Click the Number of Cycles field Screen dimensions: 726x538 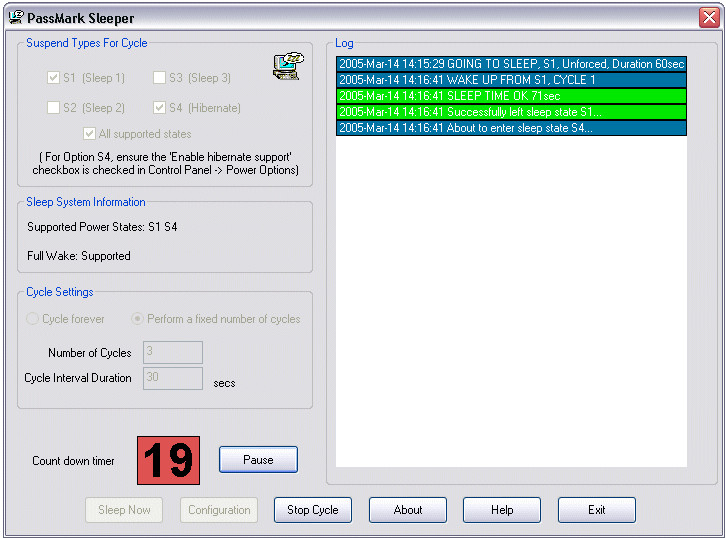pyautogui.click(x=173, y=352)
